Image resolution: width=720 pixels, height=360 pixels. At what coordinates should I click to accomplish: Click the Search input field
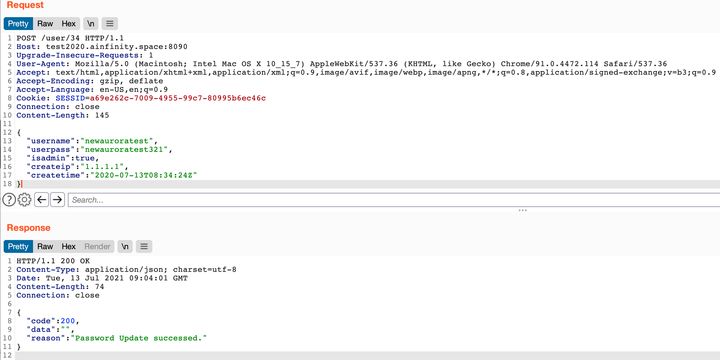[x=394, y=200]
